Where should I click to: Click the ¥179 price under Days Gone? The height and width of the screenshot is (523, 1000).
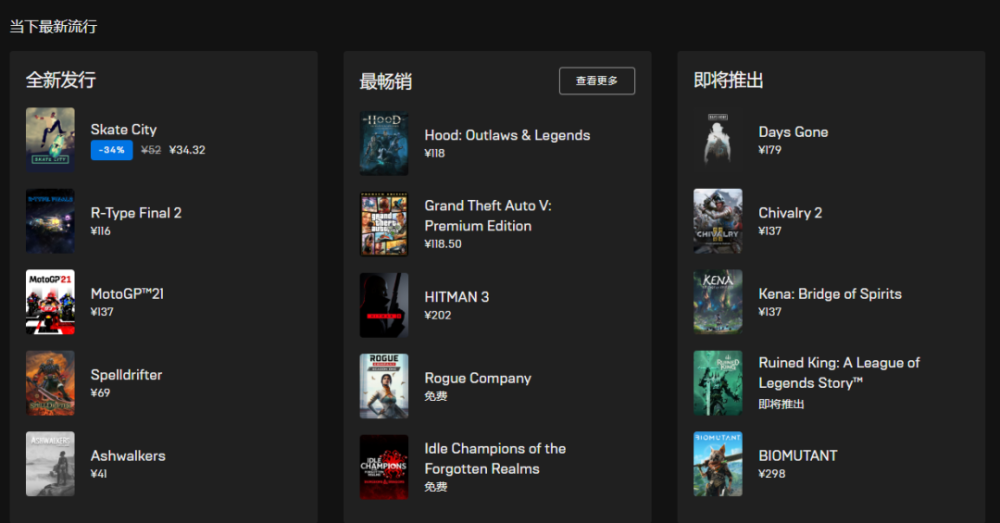click(770, 150)
